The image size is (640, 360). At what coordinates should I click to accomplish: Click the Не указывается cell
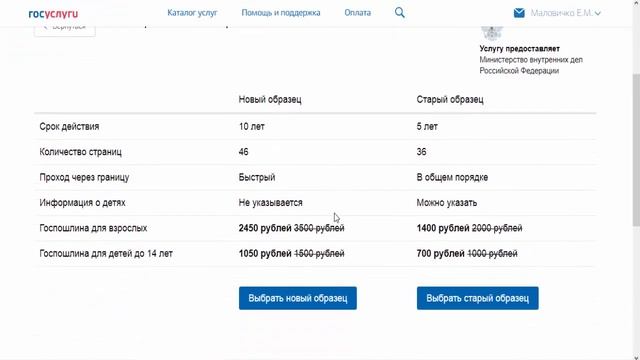point(270,202)
